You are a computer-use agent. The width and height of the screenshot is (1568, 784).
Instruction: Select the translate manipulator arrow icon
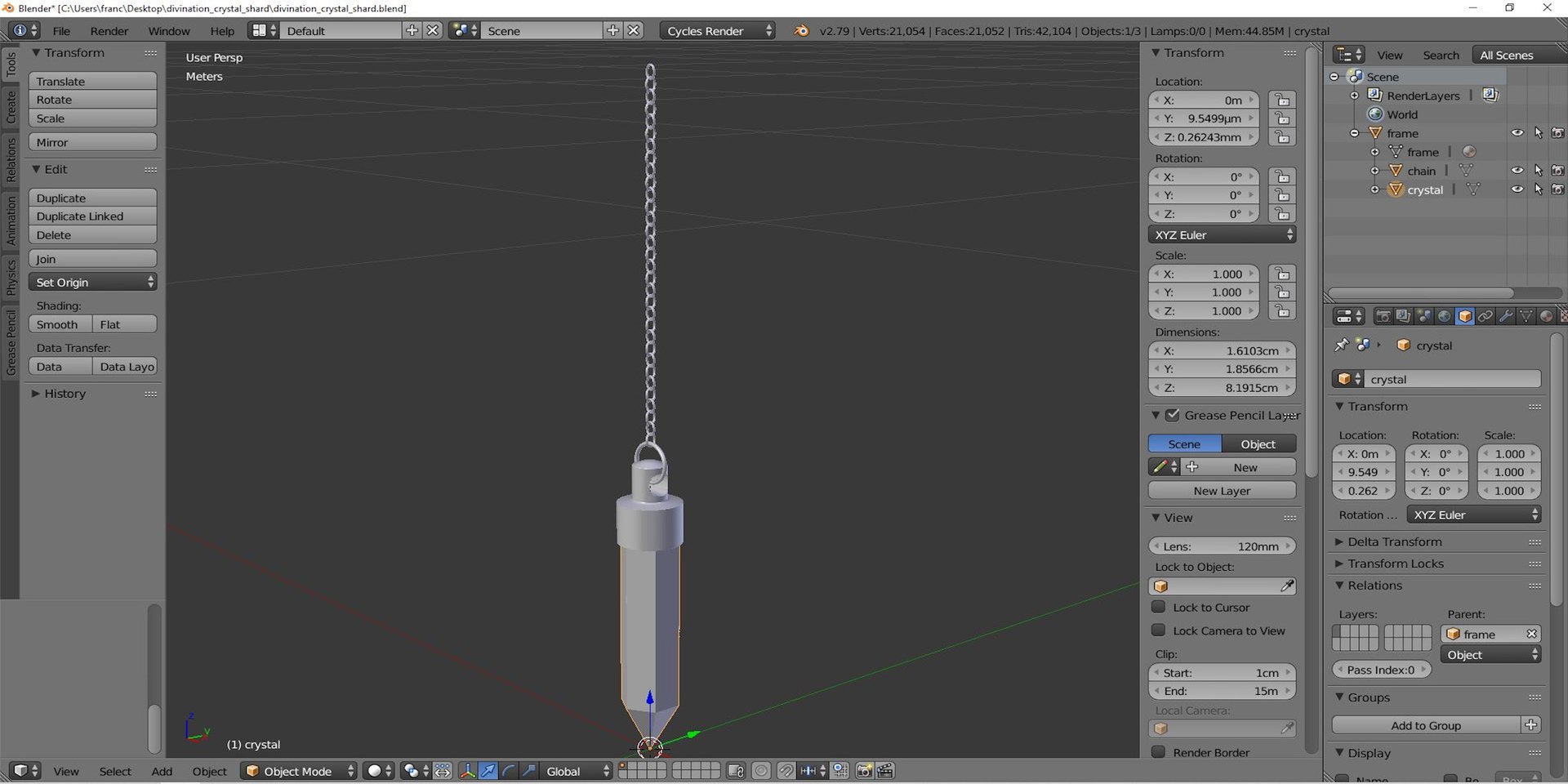point(488,771)
